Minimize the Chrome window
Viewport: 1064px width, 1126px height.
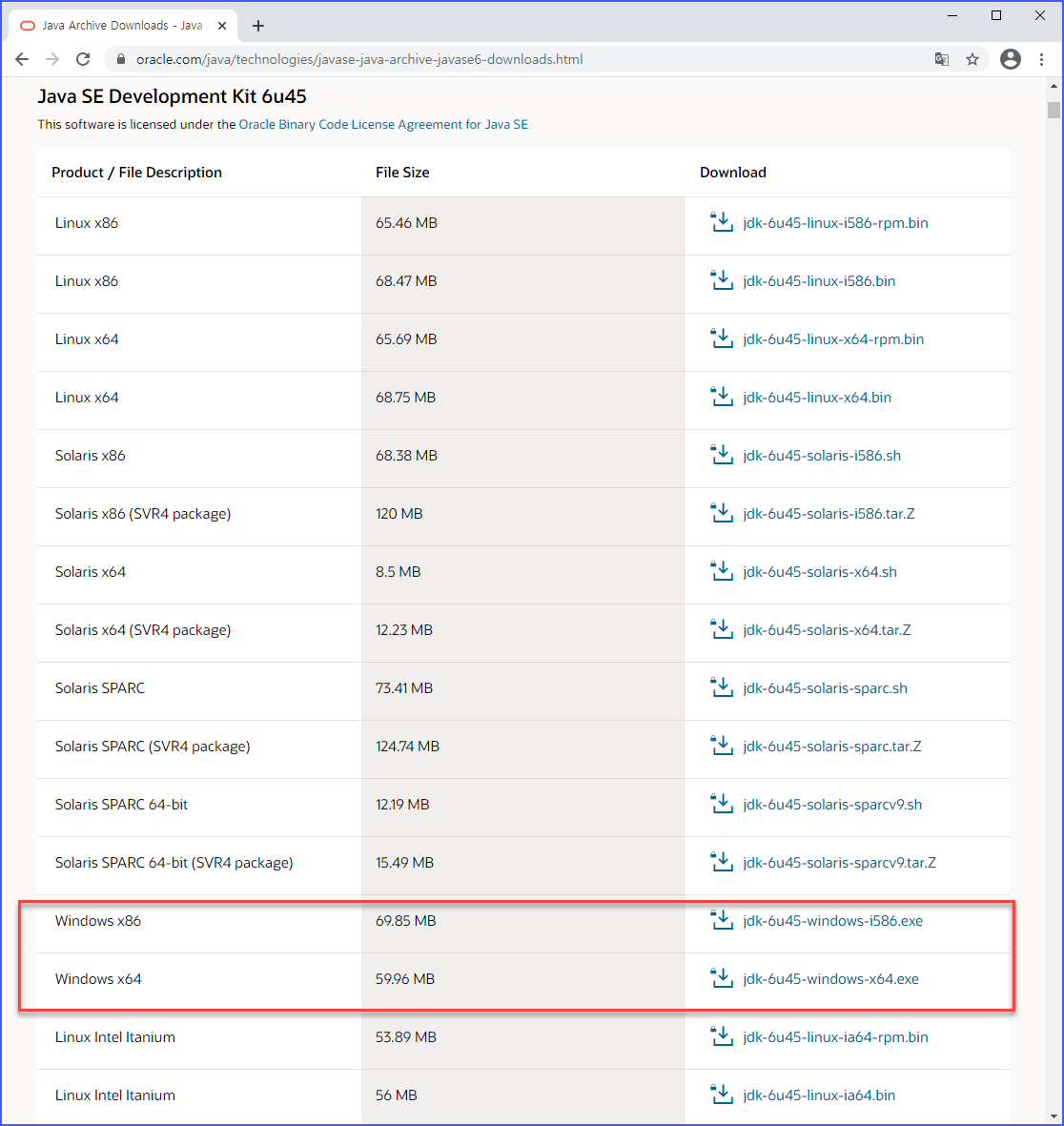pyautogui.click(x=952, y=15)
